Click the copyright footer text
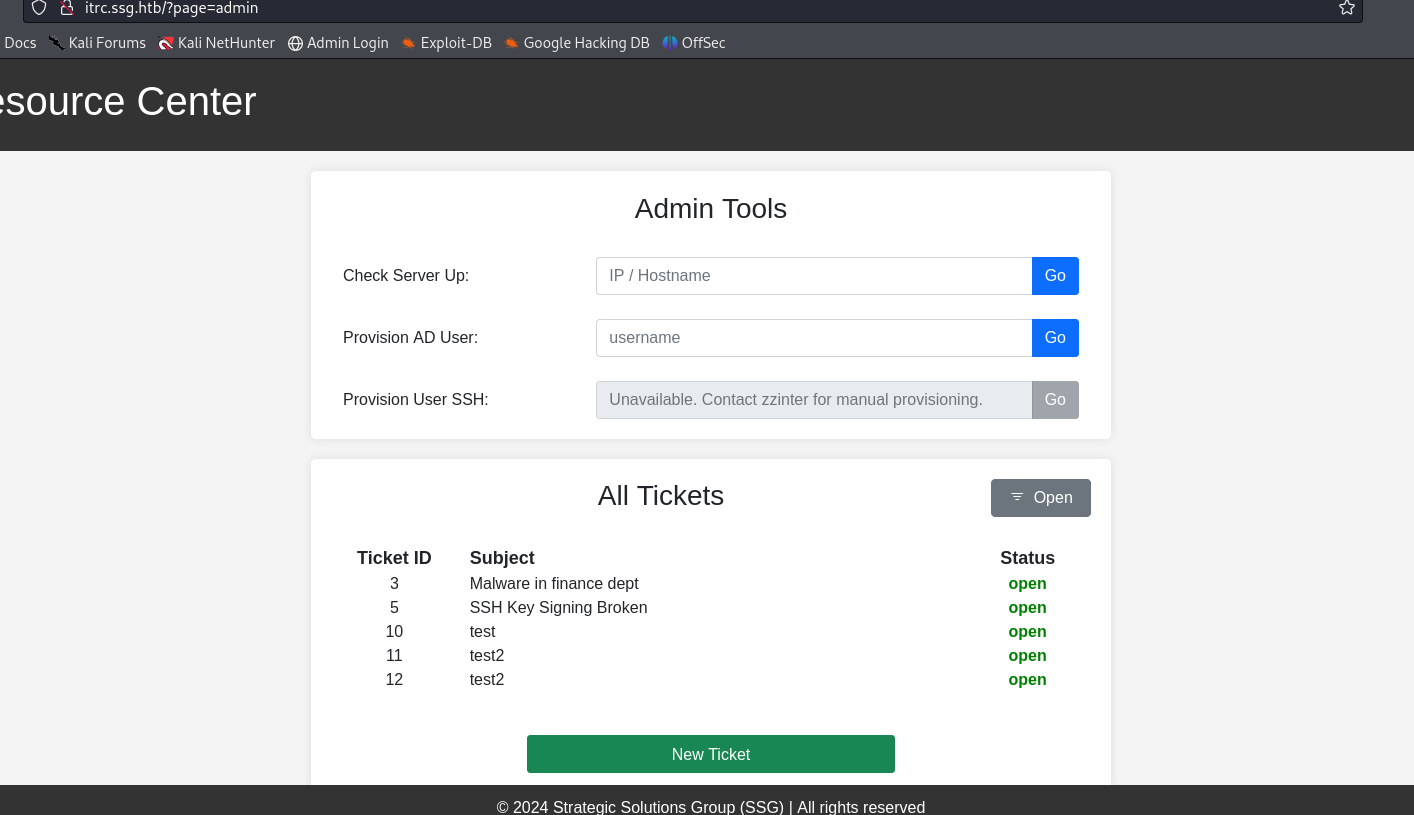Screen dimensions: 1414x815 tap(711, 806)
